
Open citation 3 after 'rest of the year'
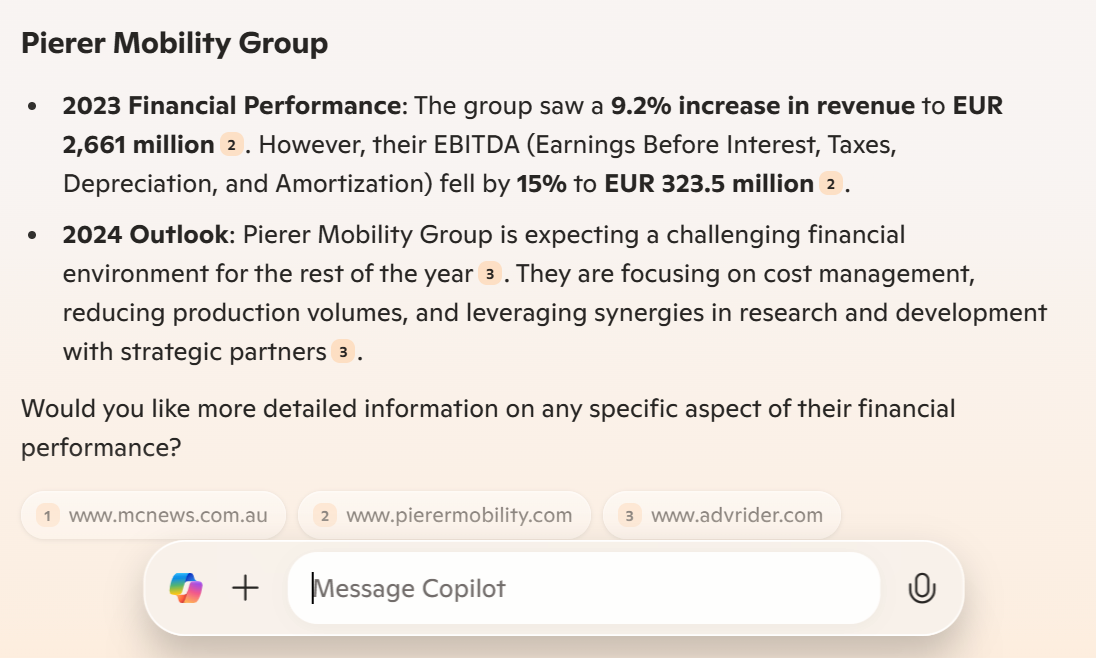pos(490,274)
